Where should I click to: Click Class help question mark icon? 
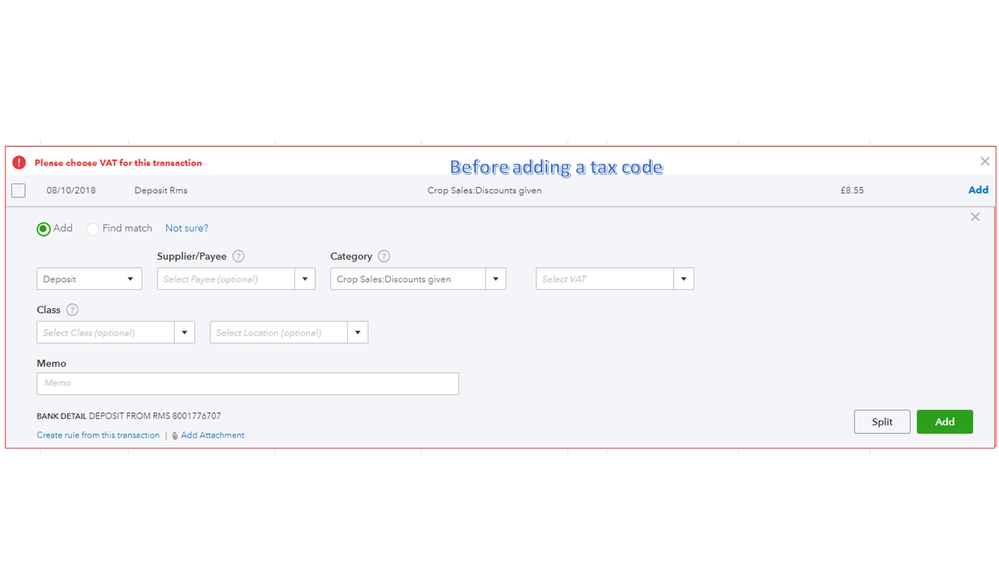click(x=72, y=310)
